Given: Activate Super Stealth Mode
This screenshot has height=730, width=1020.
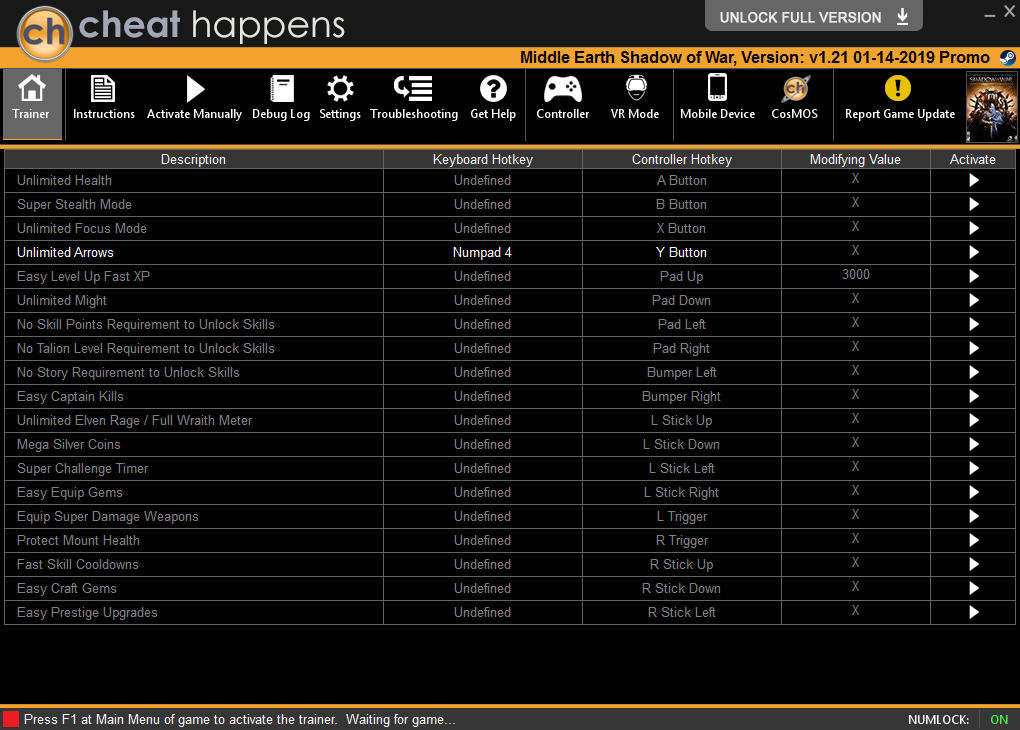Looking at the screenshot, I should pyautogui.click(x=973, y=204).
